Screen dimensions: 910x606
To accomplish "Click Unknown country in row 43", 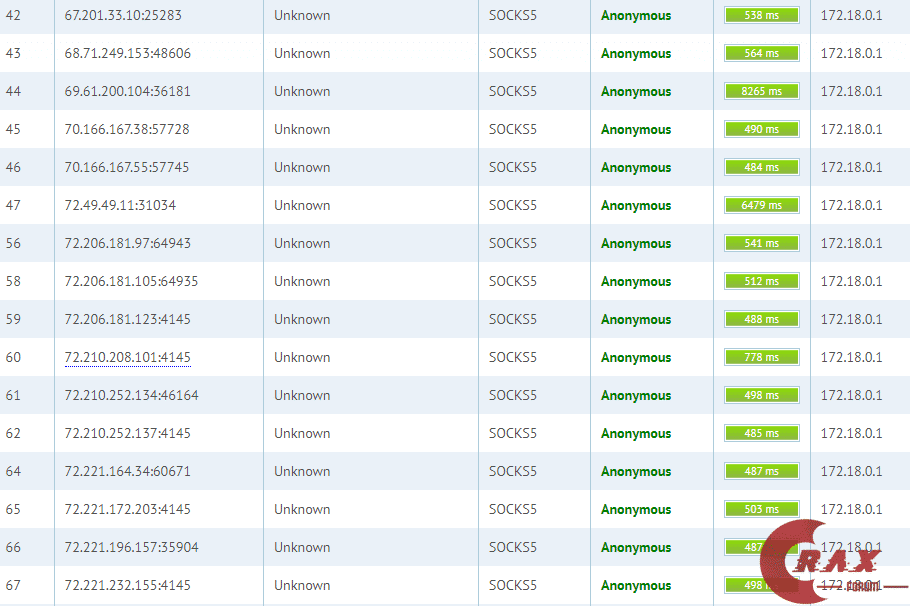I will click(302, 53).
